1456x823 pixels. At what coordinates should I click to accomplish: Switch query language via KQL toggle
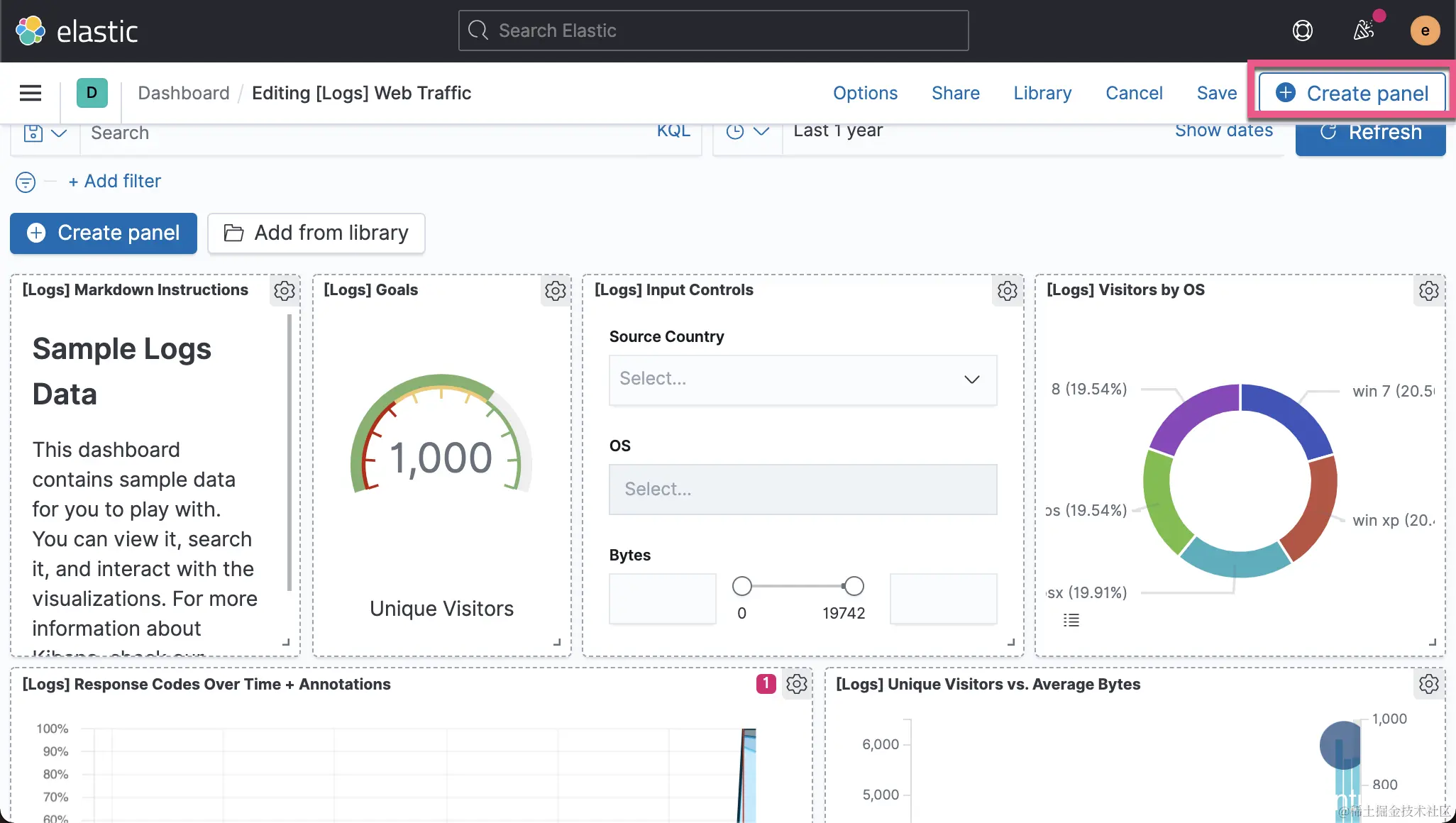(673, 131)
